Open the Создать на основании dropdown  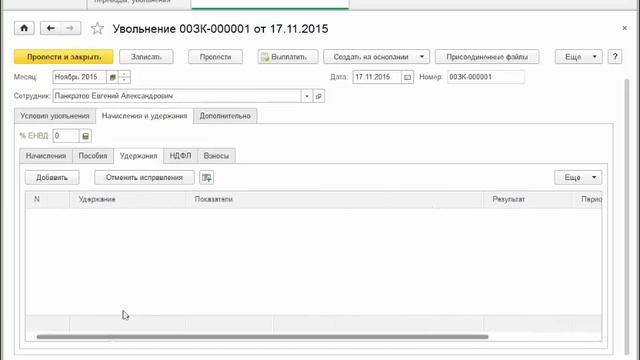tap(376, 57)
